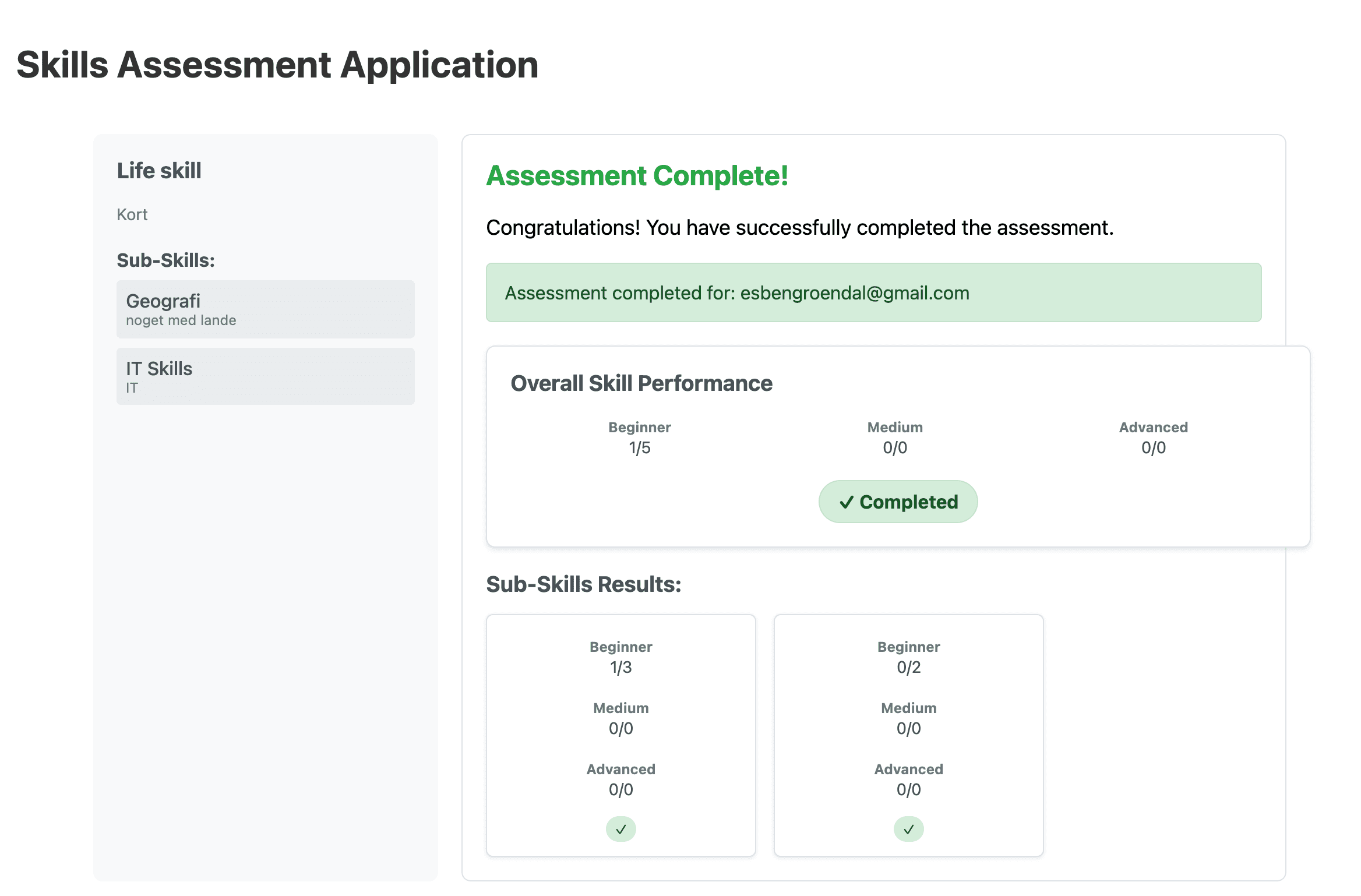The image size is (1361, 896).
Task: Click the overall Medium 0/0 score
Action: coord(895,447)
